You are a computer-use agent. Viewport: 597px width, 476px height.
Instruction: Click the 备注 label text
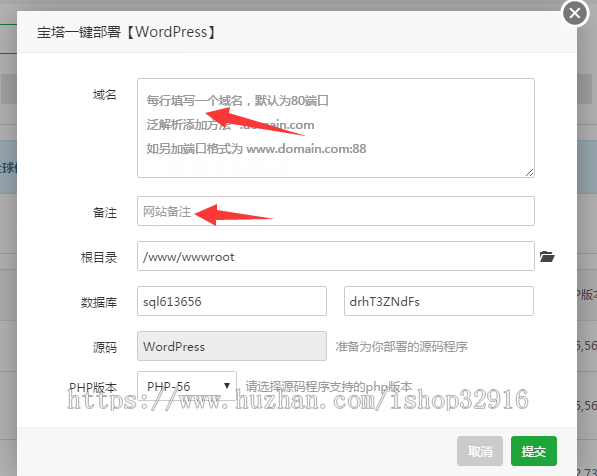pos(104,212)
